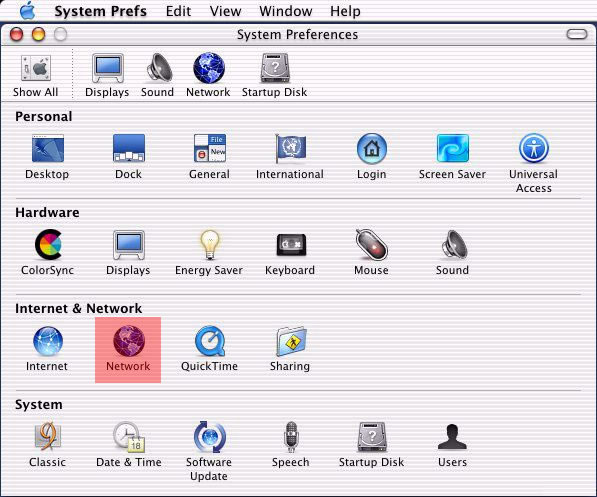The image size is (597, 497).
Task: Open Network from the toolbar
Action: click(208, 75)
